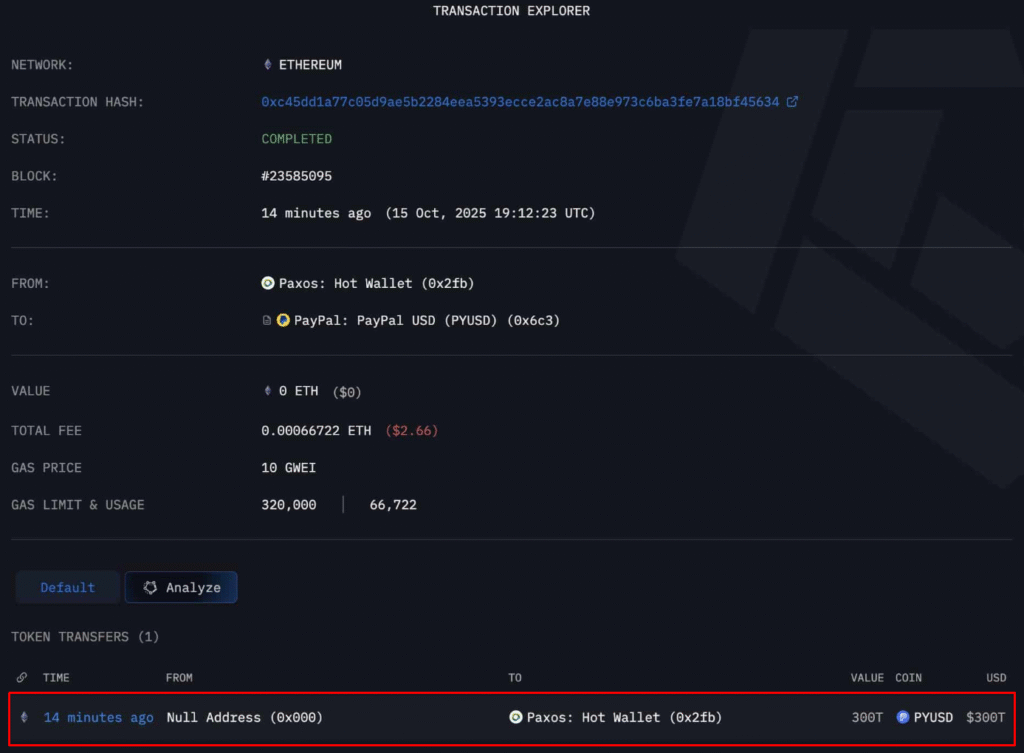Open the transaction hash link
This screenshot has height=753, width=1024.
[x=520, y=101]
